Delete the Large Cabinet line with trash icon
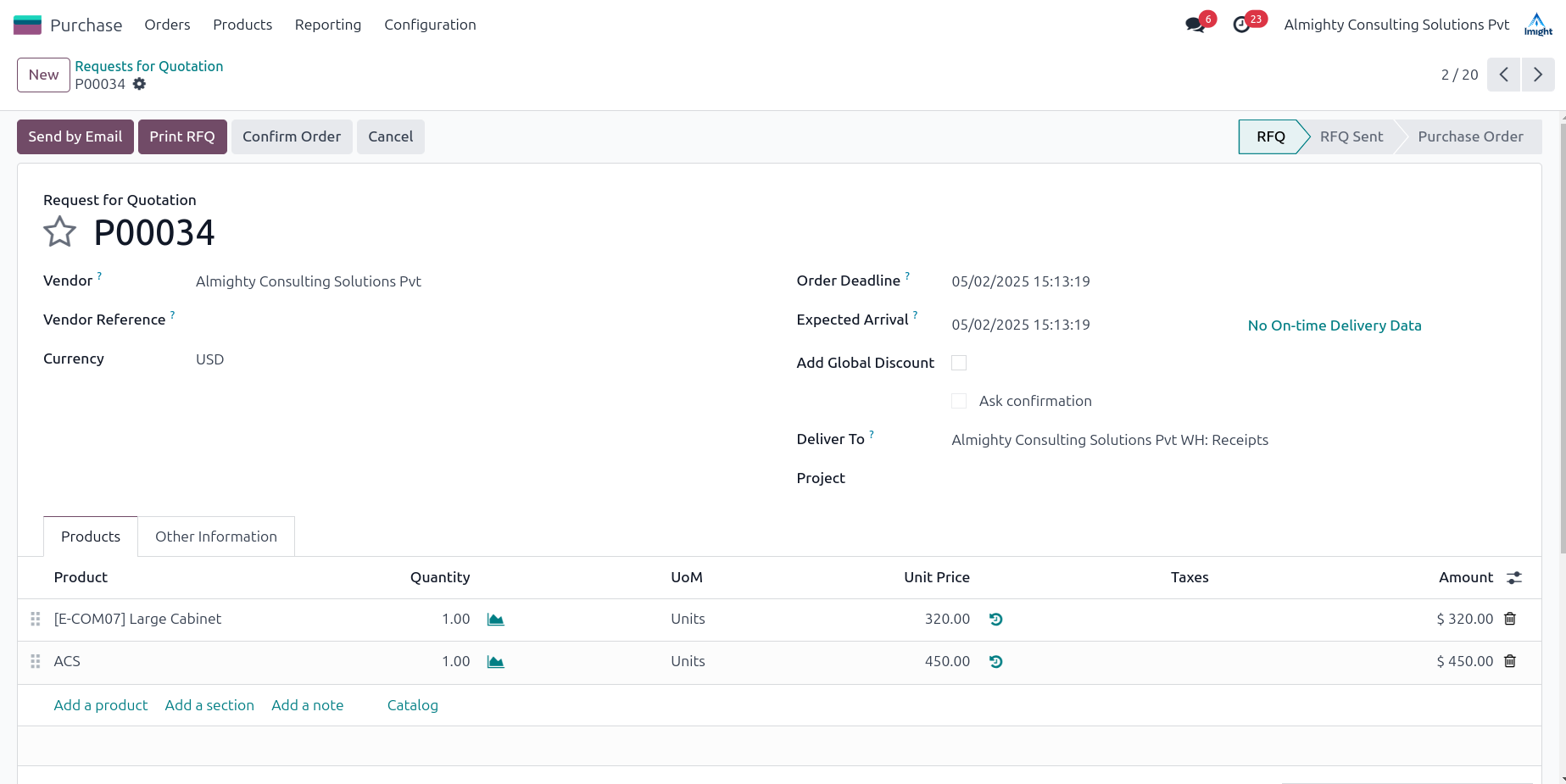 point(1510,619)
